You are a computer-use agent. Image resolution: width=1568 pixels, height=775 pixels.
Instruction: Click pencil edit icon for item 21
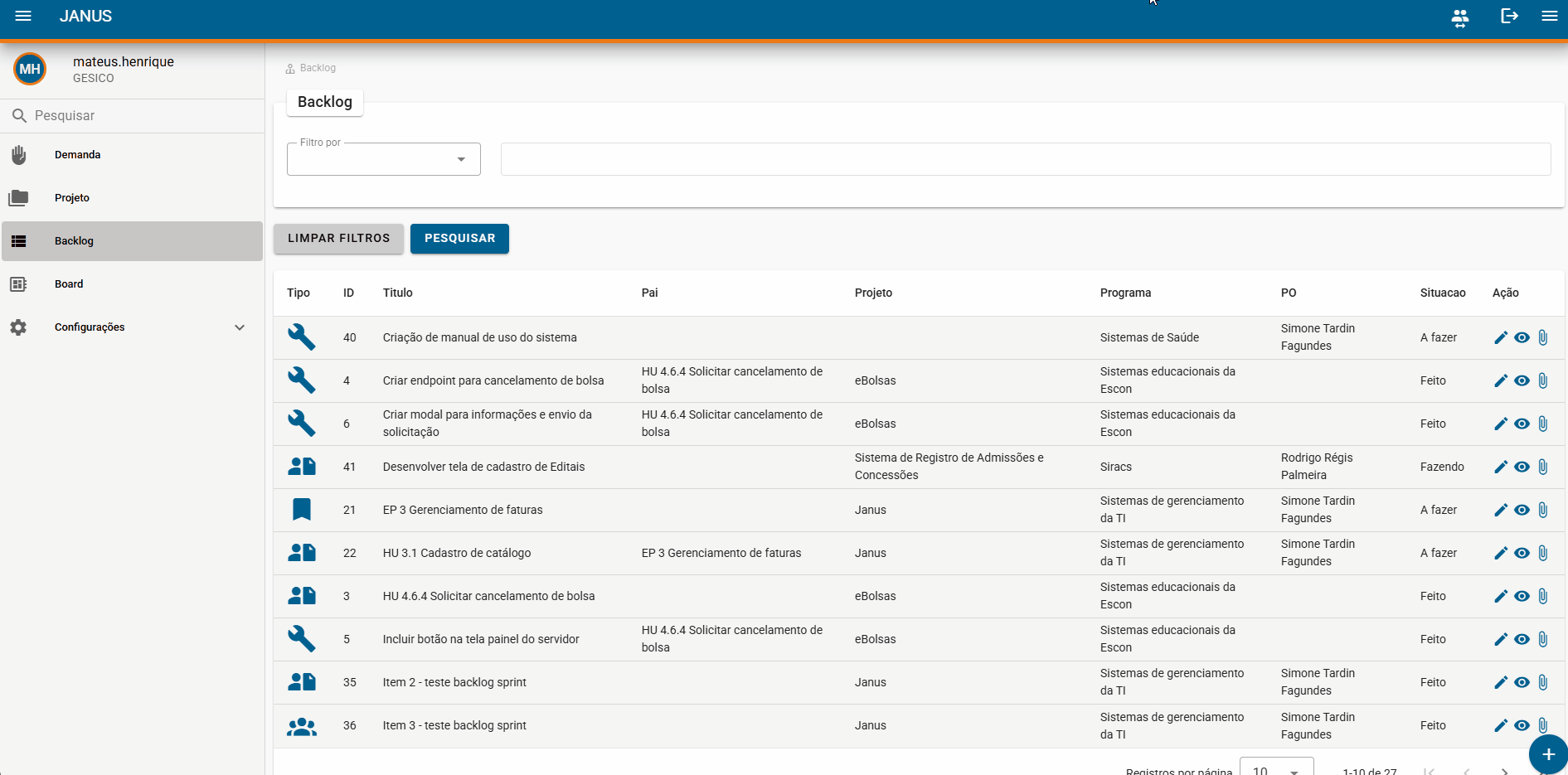pos(1500,510)
